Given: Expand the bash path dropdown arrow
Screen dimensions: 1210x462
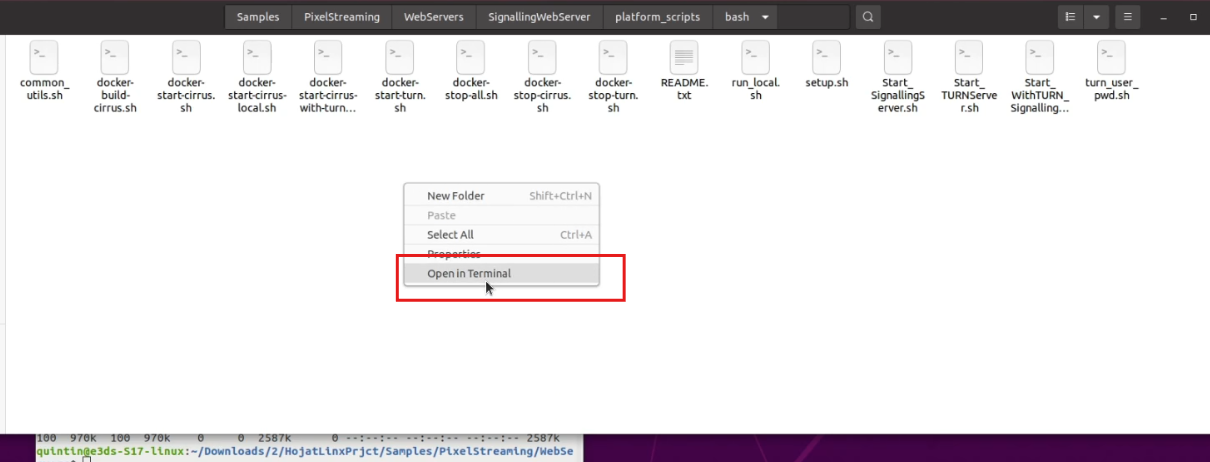Looking at the screenshot, I should [765, 17].
